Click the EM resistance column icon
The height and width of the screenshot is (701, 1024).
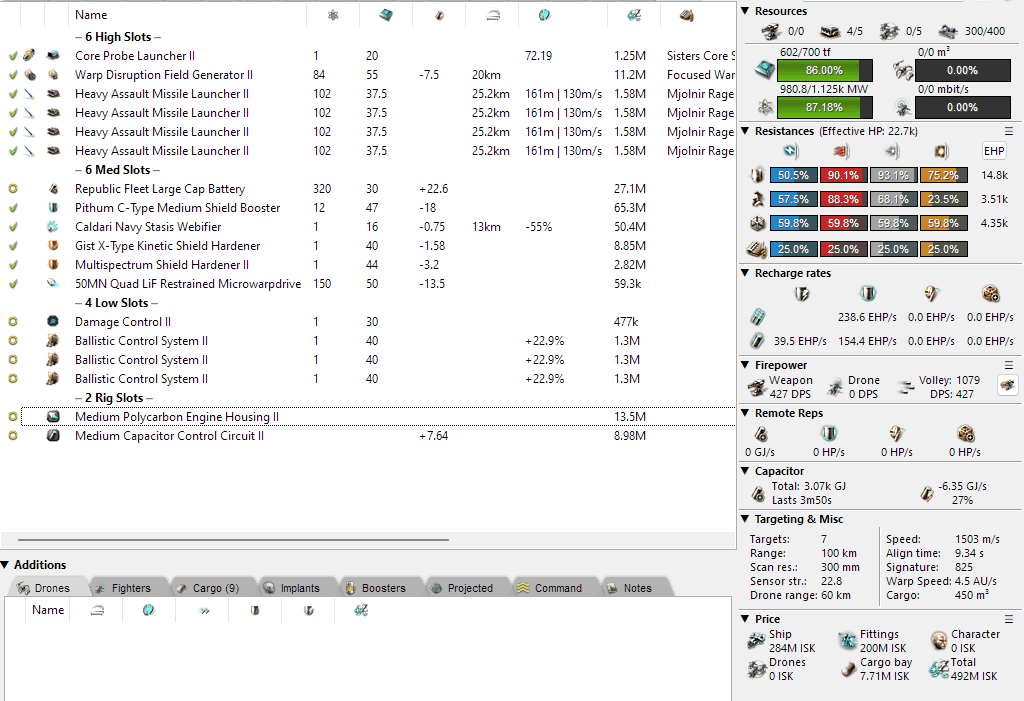pos(790,151)
